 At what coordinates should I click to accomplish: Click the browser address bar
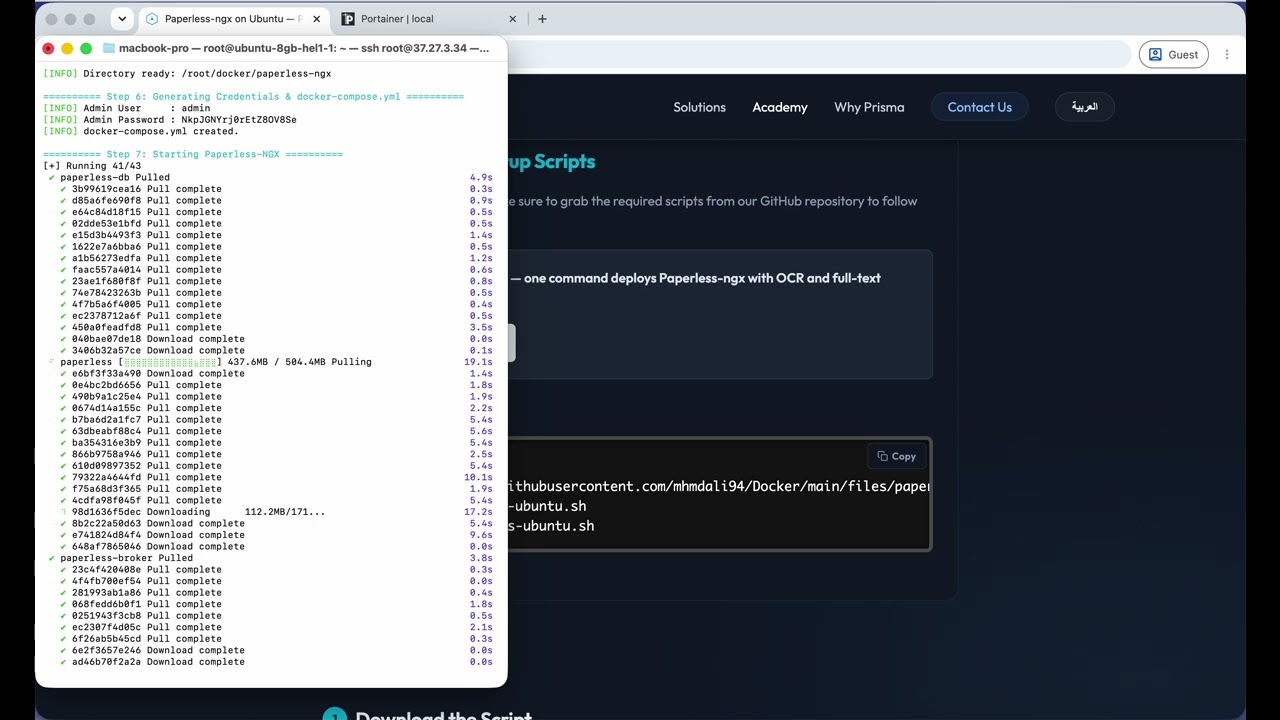(818, 55)
